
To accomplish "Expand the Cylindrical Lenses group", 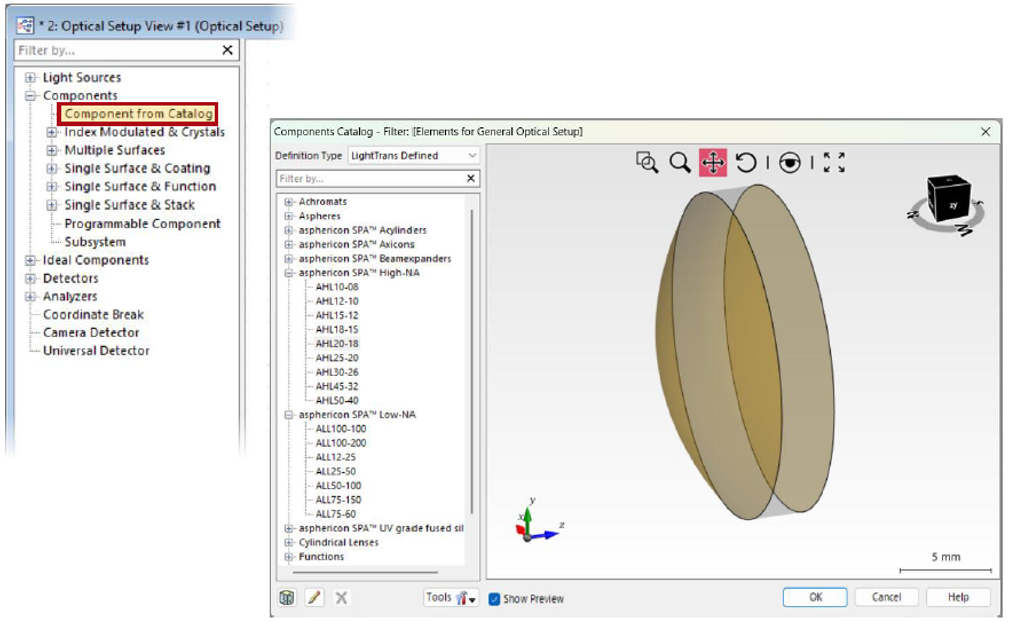I will (x=289, y=542).
